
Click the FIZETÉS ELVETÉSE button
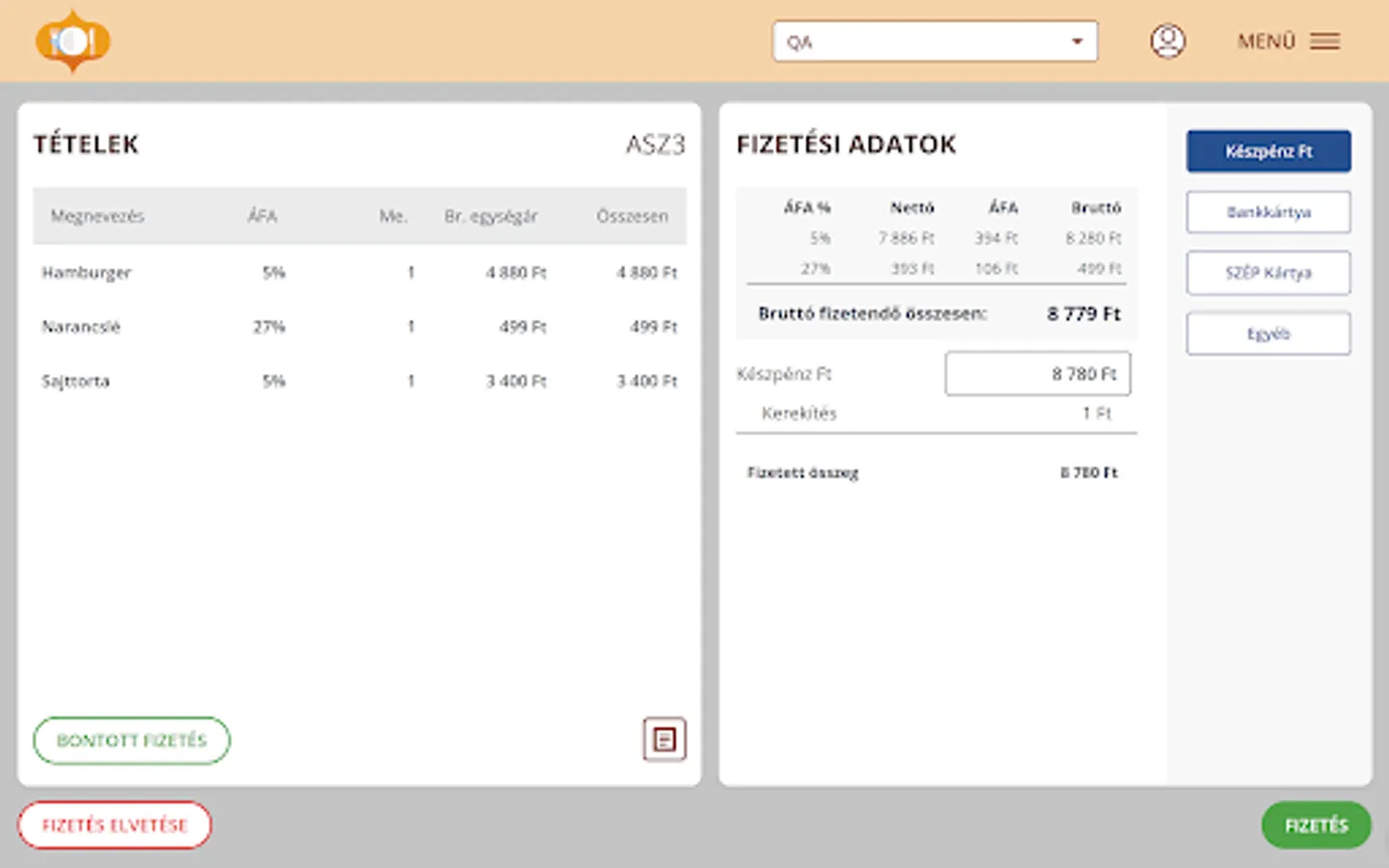click(x=115, y=826)
